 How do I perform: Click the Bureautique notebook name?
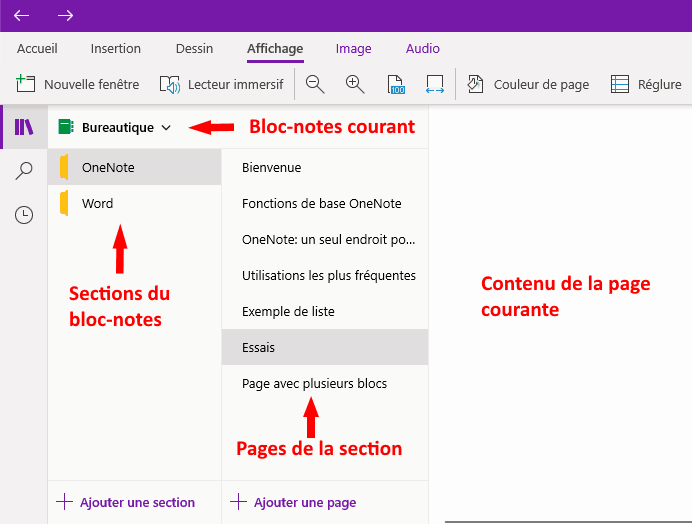point(118,128)
